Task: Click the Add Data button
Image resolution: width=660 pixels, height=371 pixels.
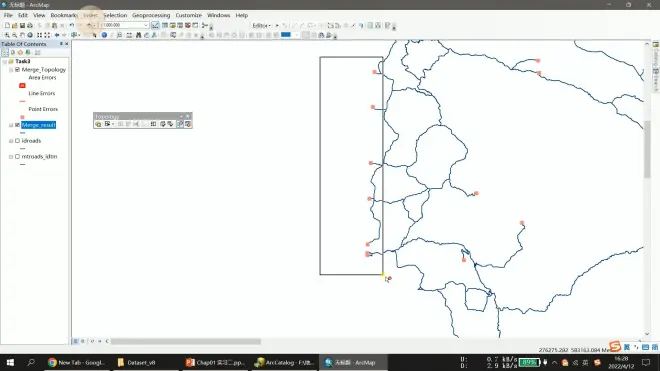Action: pyautogui.click(x=89, y=25)
